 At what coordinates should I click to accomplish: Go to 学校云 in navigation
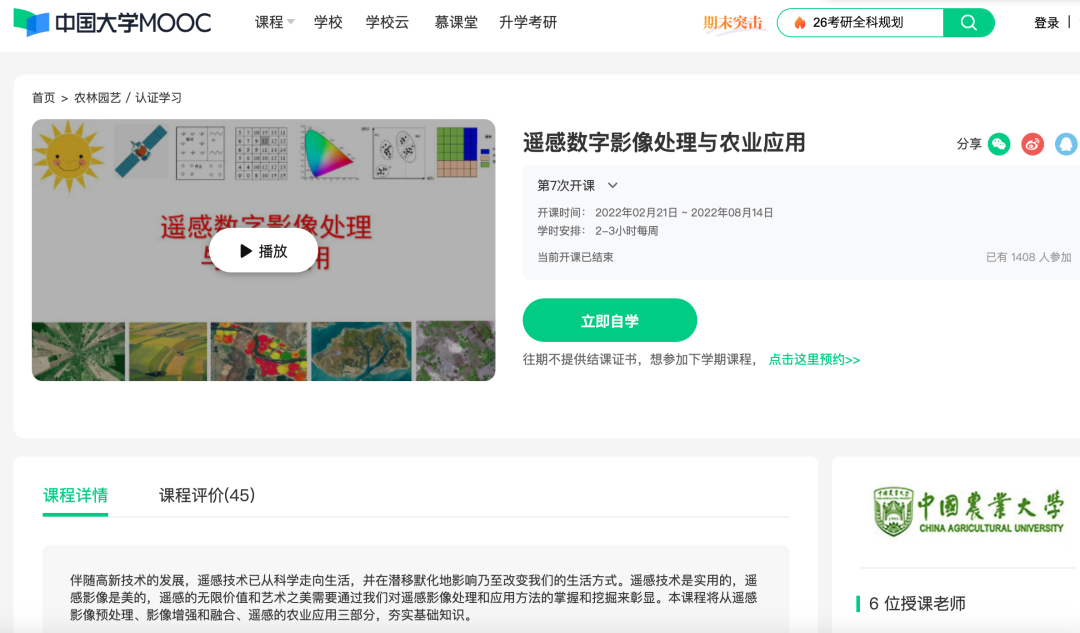tap(387, 23)
